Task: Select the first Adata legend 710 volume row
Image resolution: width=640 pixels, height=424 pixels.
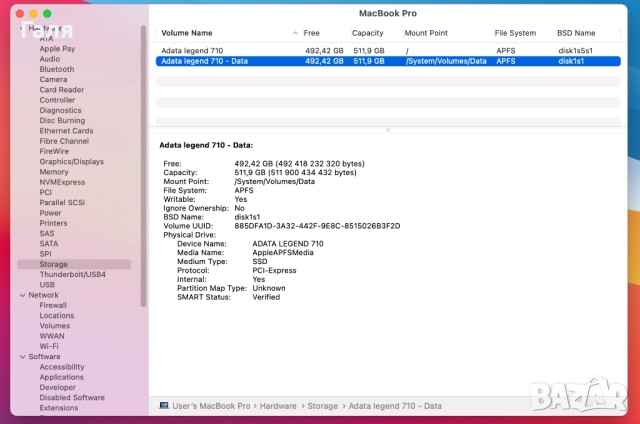Action: (x=200, y=49)
